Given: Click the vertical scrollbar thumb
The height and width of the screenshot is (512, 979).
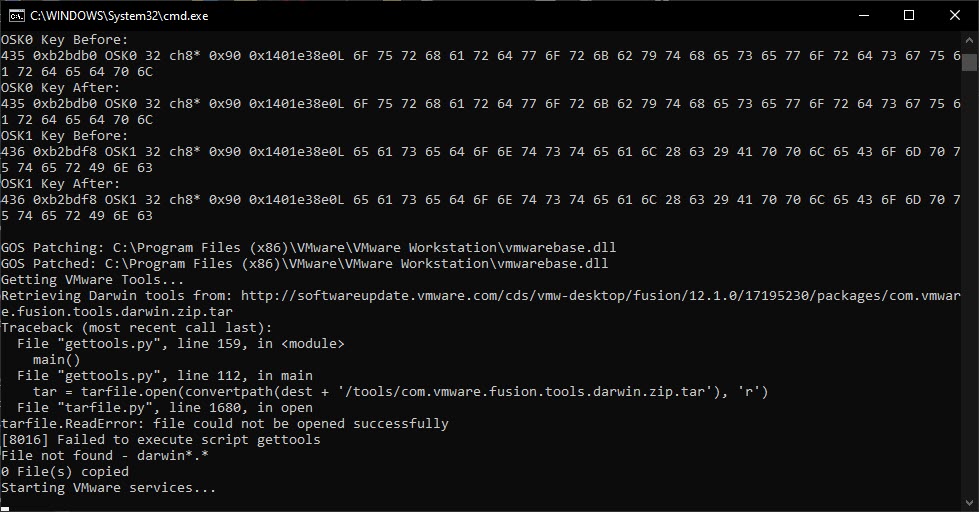Looking at the screenshot, I should [969, 62].
